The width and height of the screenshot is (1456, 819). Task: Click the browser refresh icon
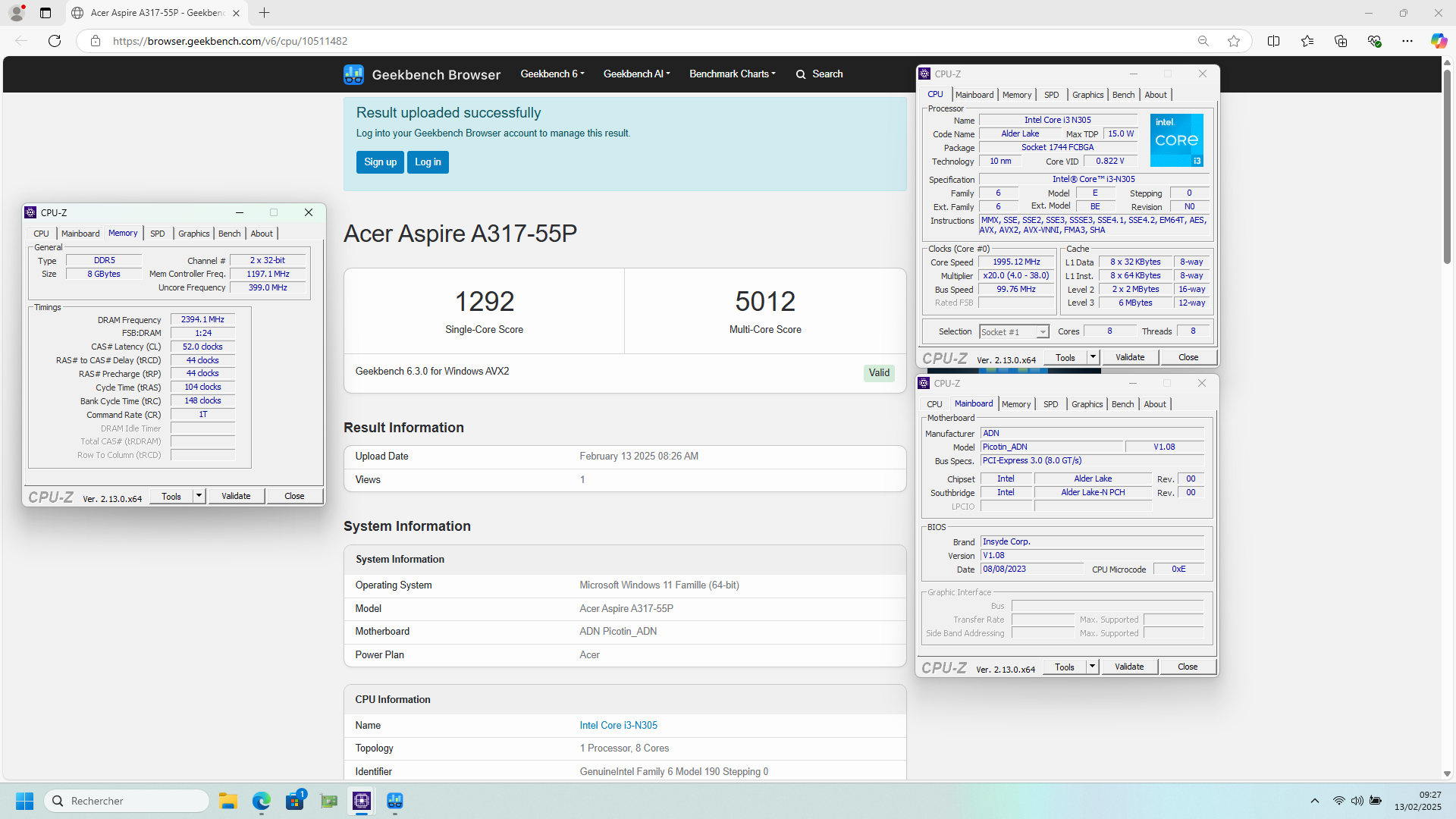coord(55,41)
